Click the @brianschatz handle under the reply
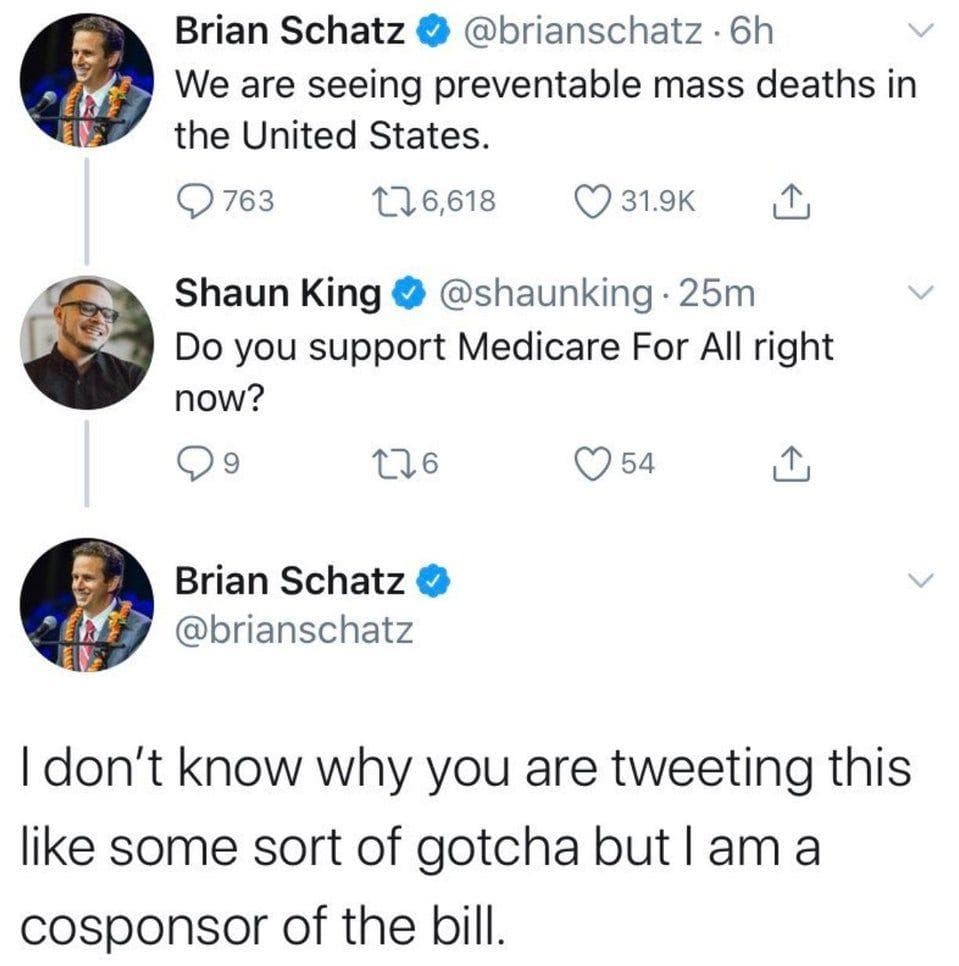The width and height of the screenshot is (959, 966). [x=293, y=630]
